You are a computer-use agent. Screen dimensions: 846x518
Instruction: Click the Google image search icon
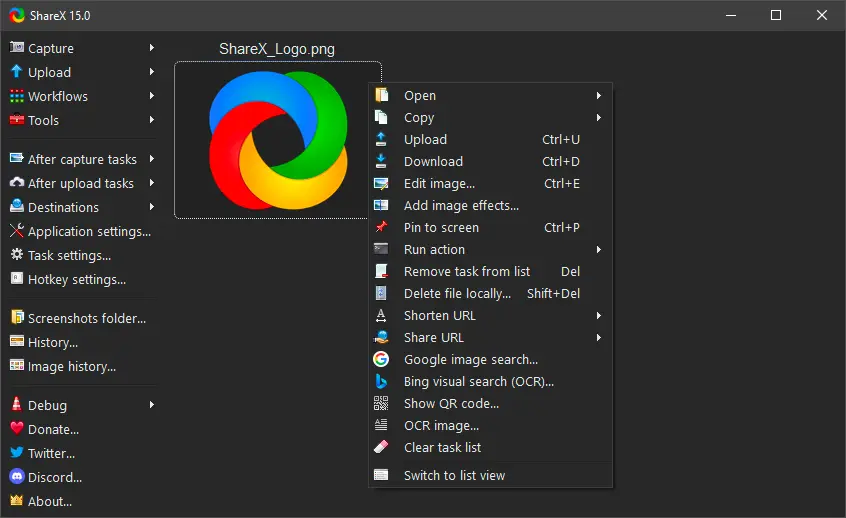point(381,359)
